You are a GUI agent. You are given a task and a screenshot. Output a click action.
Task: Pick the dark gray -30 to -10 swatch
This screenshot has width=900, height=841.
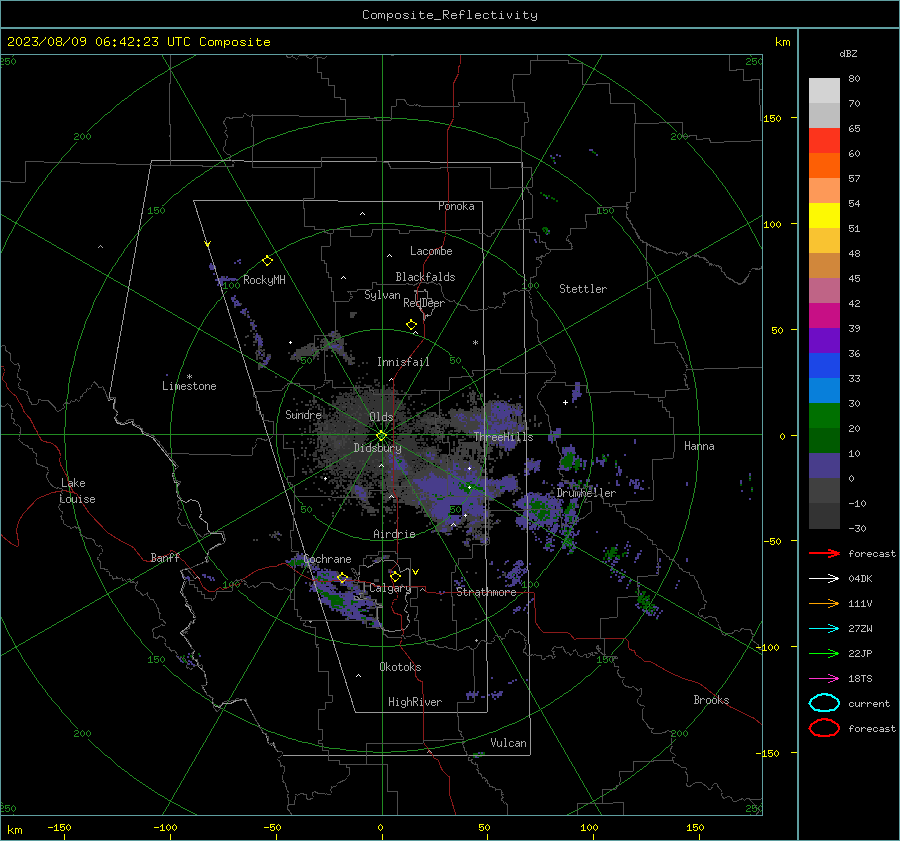click(824, 516)
